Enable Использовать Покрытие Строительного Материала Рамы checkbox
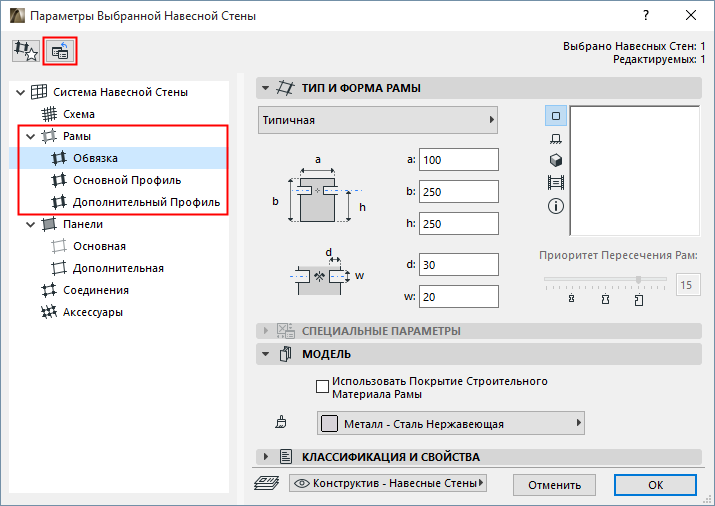715x506 pixels. click(322, 387)
